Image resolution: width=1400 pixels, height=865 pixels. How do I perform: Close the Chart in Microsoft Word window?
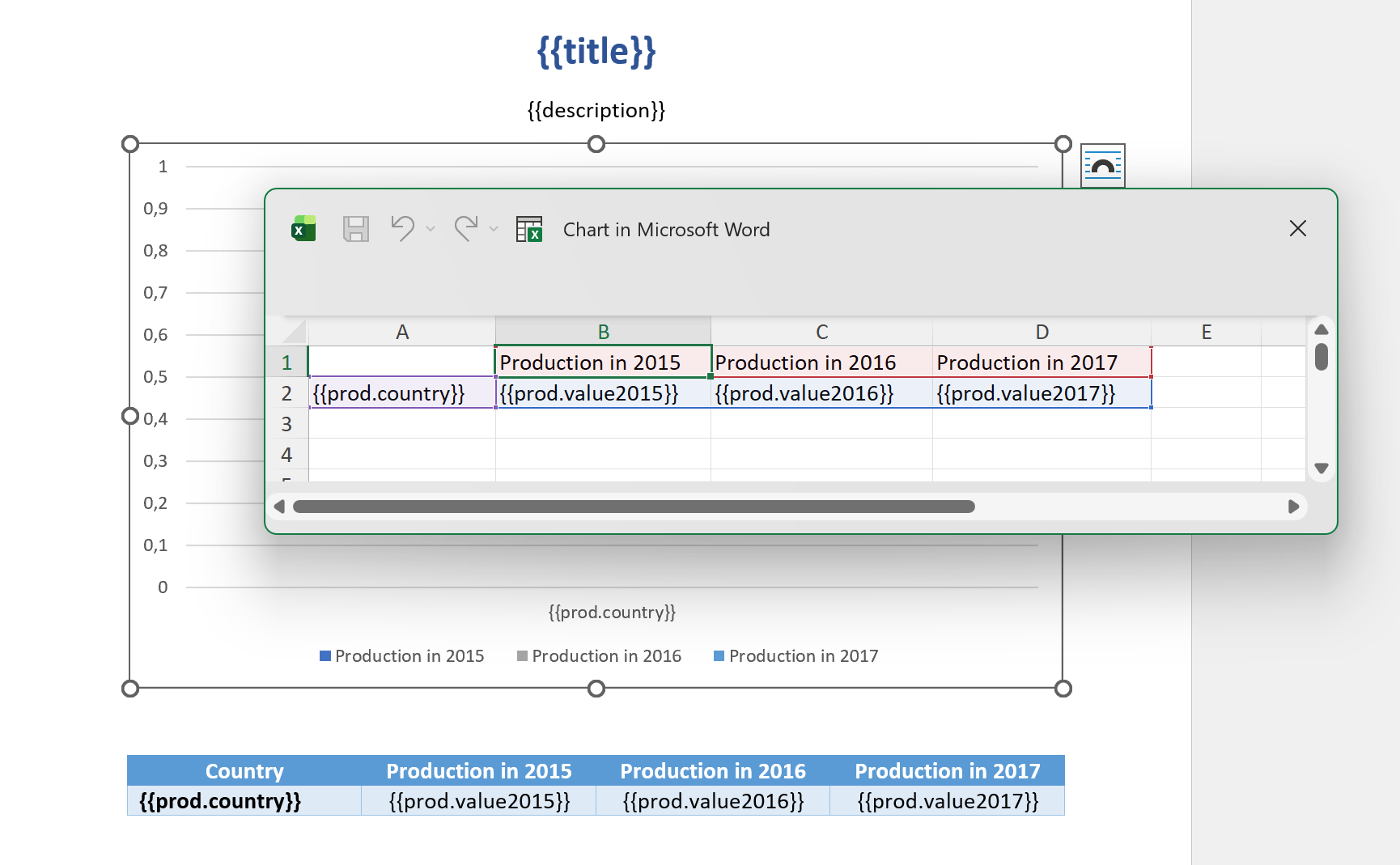point(1297,229)
